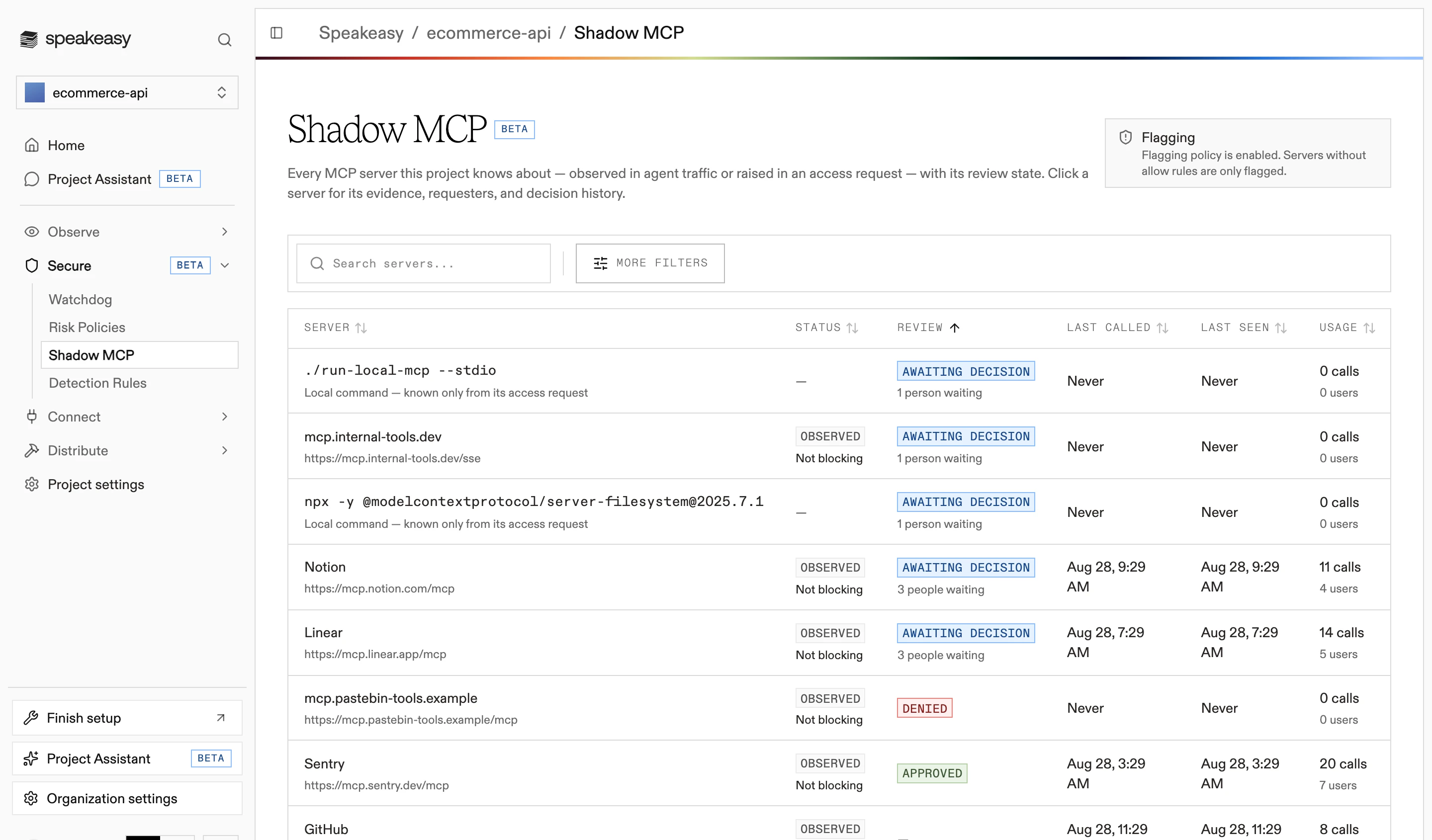Click OBSERVED badge on Linear row

(830, 633)
